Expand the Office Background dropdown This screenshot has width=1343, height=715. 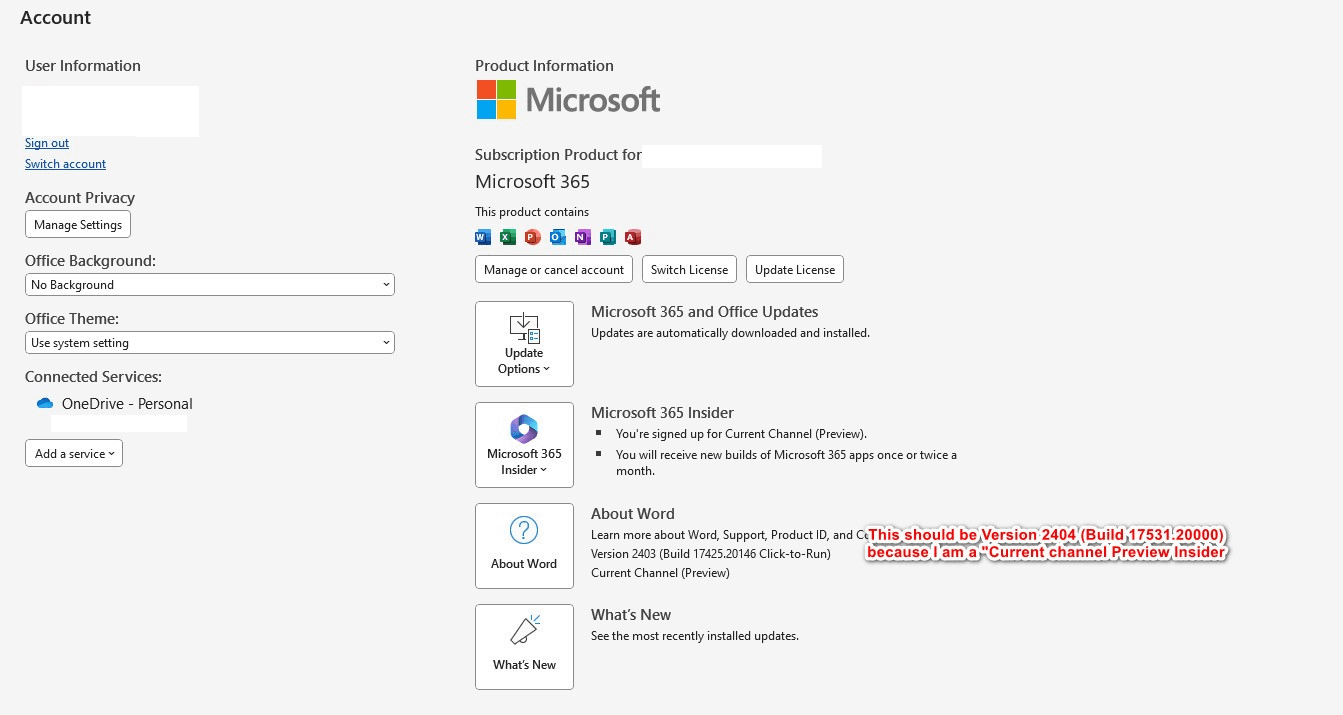pos(210,285)
